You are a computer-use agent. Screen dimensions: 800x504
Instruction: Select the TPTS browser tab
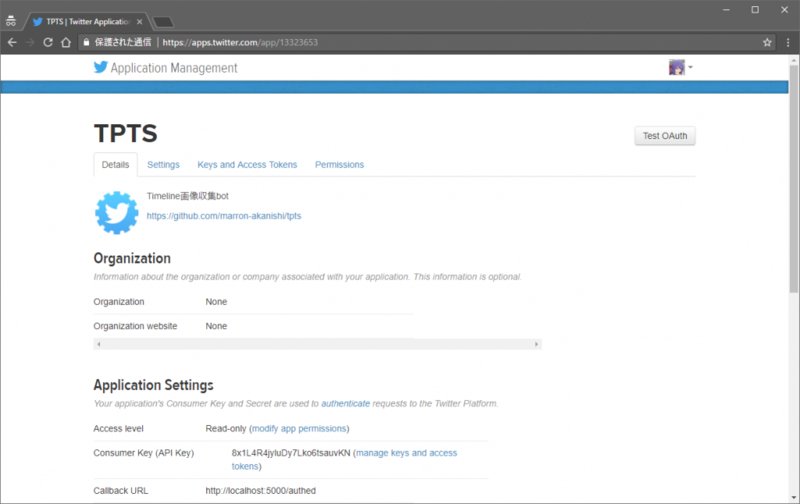87,22
